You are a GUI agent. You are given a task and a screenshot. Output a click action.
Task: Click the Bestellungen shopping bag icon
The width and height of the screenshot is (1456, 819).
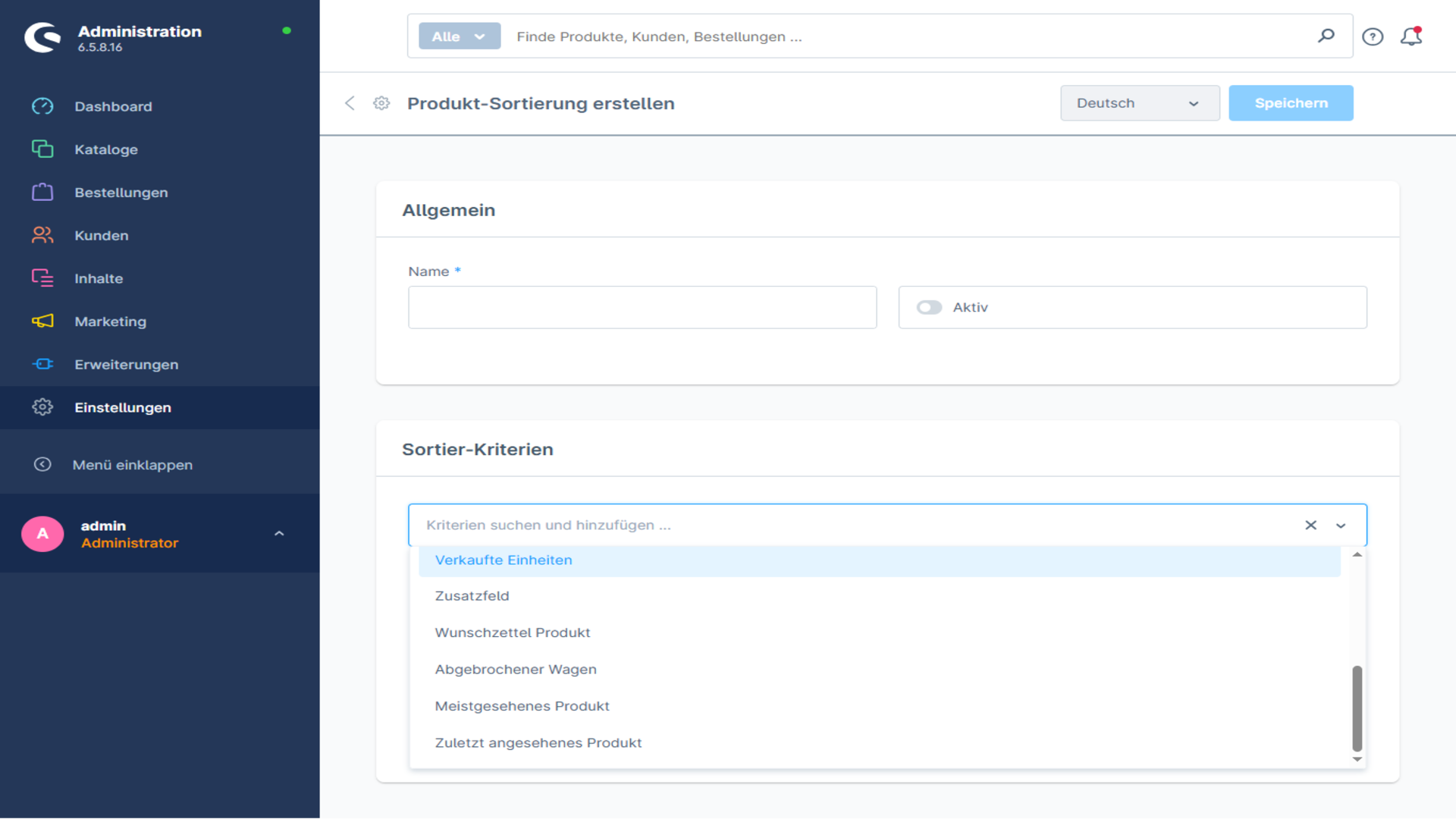42,192
